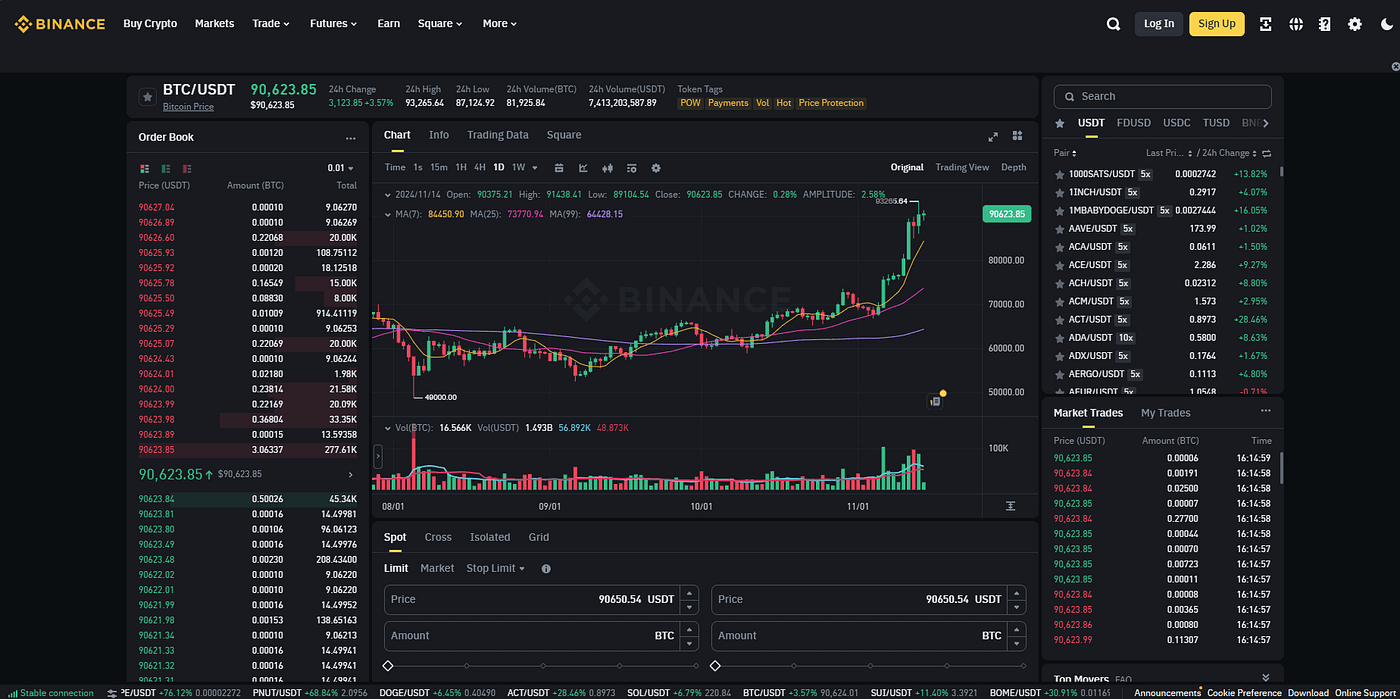Collapse the Vol(BTC) indicator row chevron
Viewport: 1400px width, 699px height.
point(387,428)
